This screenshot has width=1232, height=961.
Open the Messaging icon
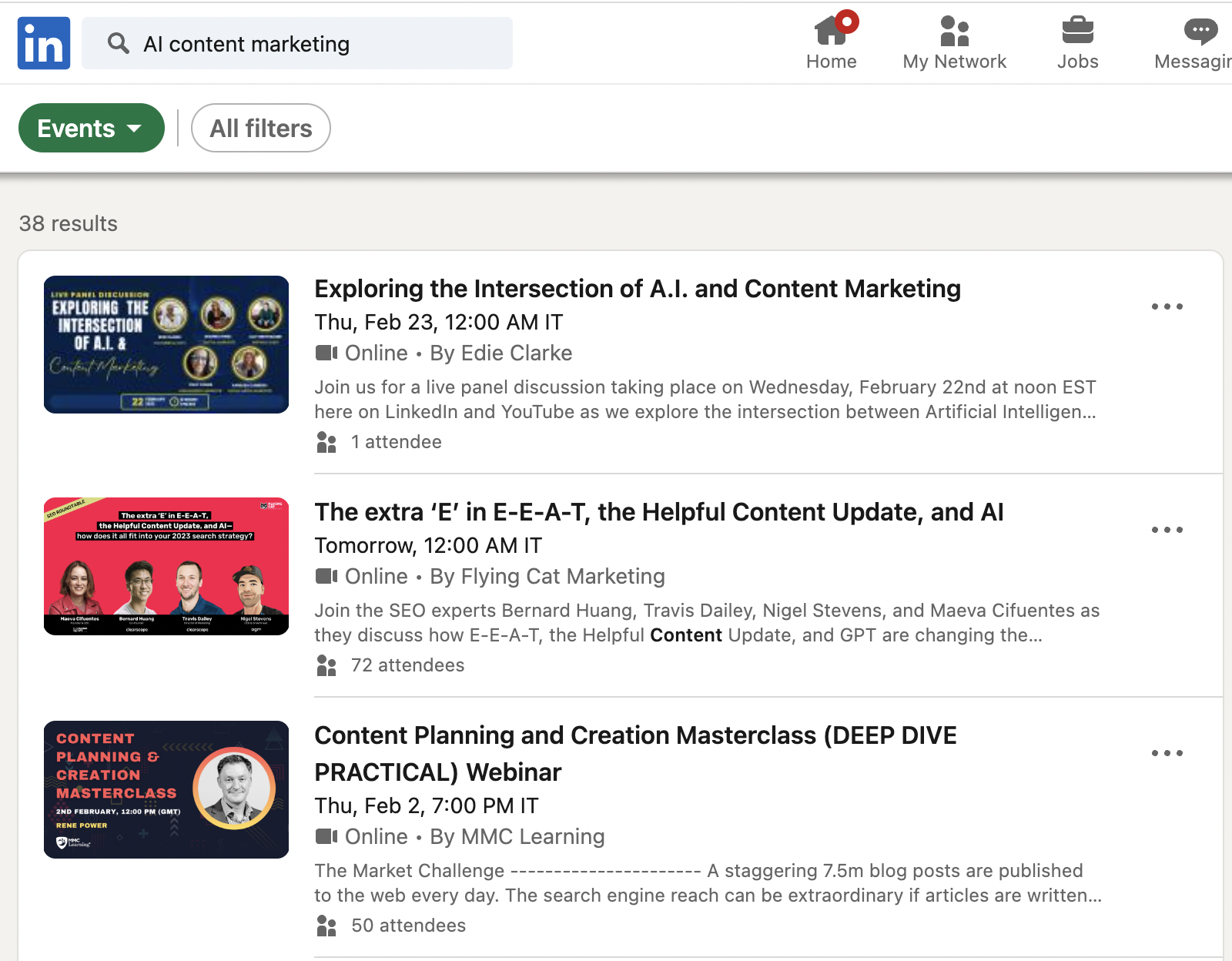tap(1199, 32)
